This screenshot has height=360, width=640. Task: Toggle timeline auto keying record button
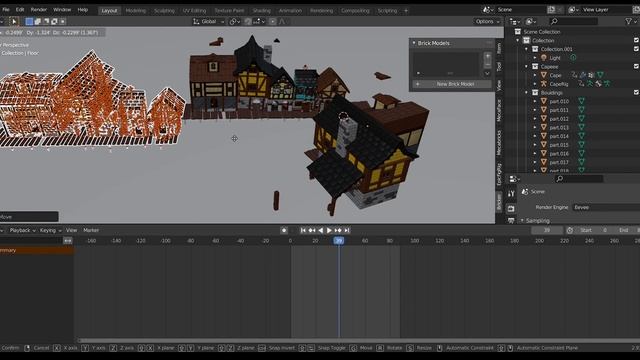[284, 230]
